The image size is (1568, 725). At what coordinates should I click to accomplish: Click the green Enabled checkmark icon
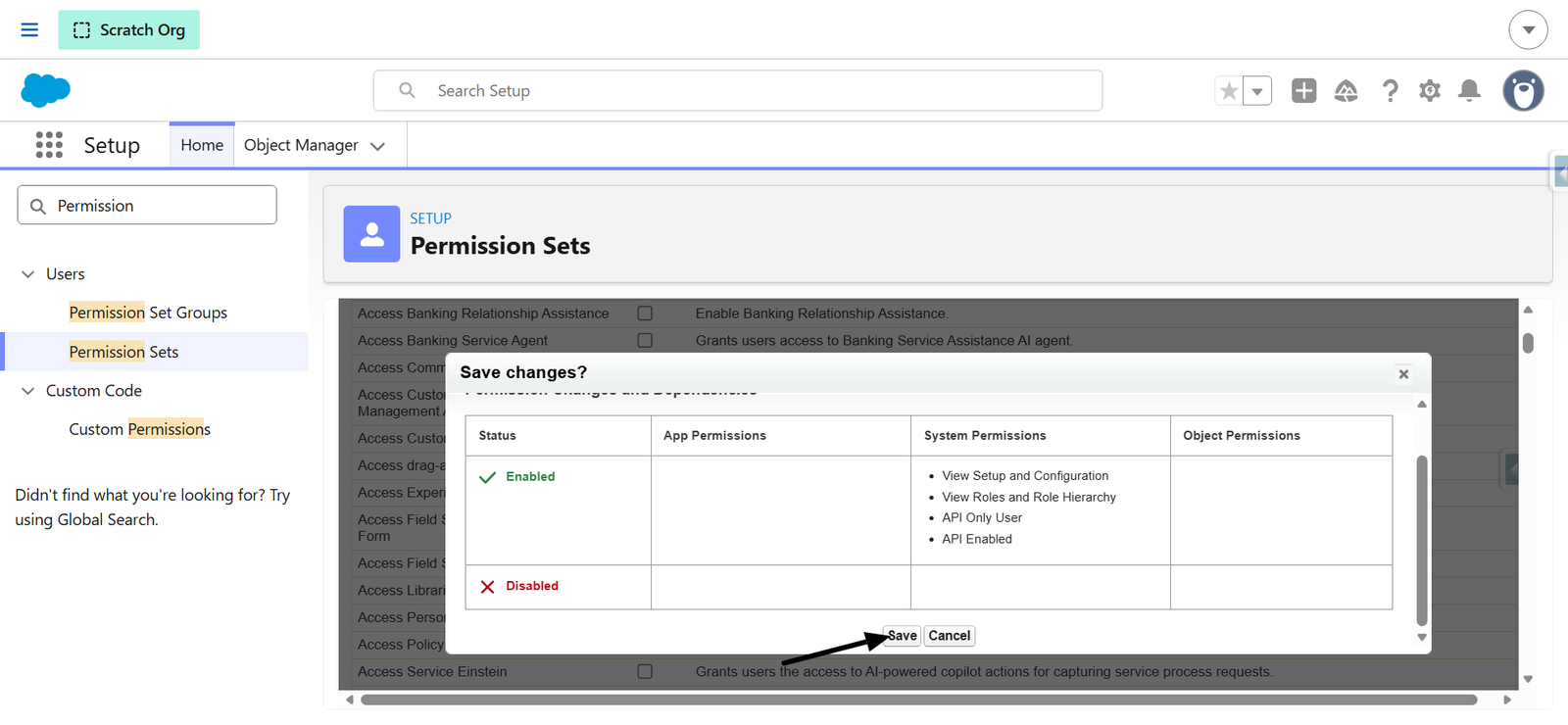point(487,477)
